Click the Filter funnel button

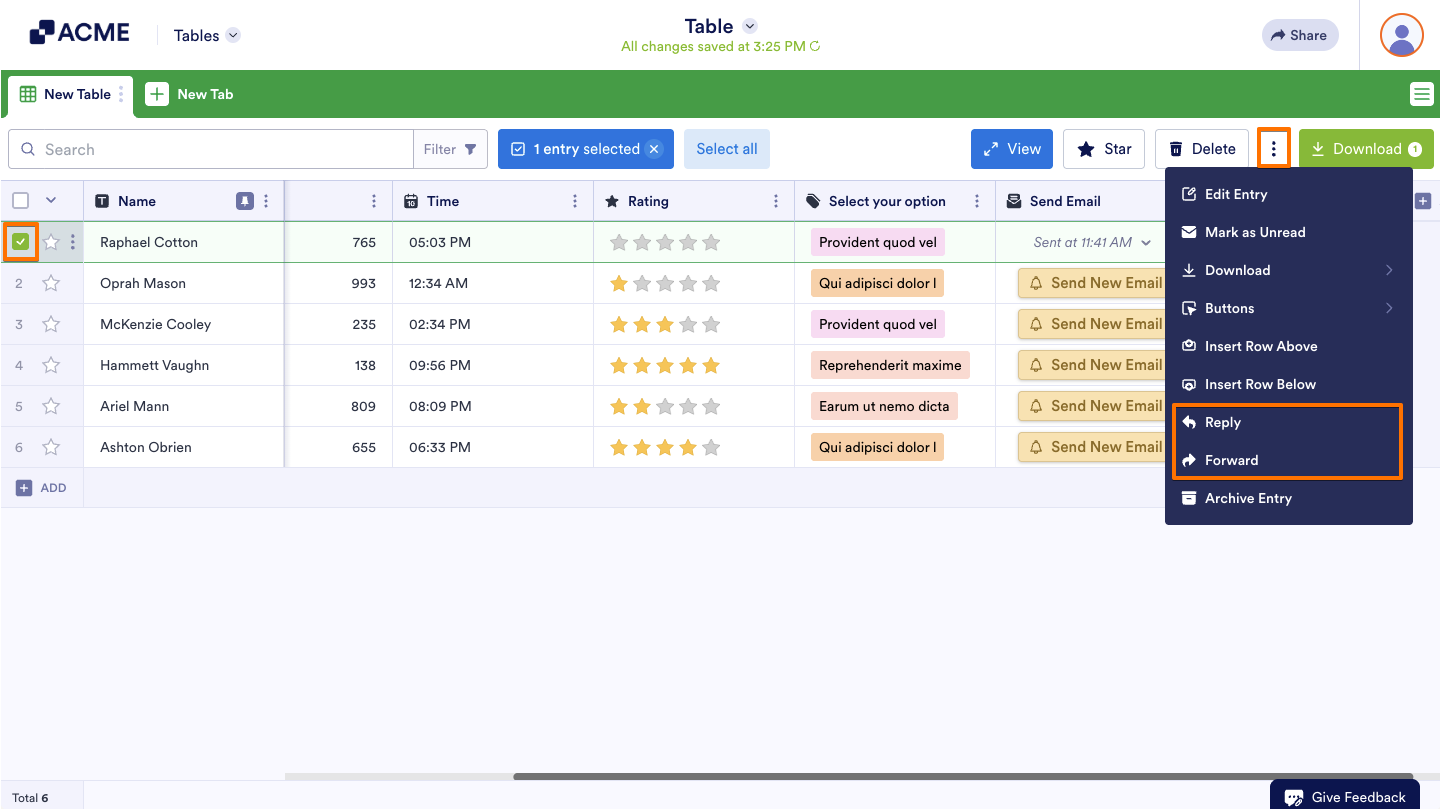451,149
